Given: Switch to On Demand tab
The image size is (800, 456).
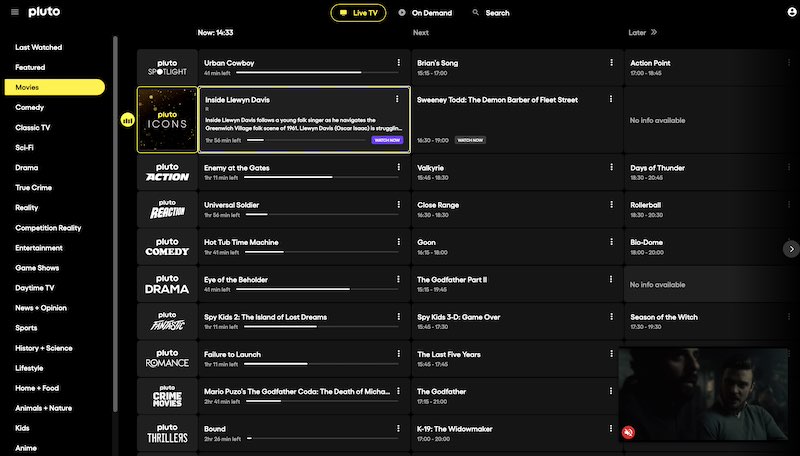Looking at the screenshot, I should pyautogui.click(x=425, y=13).
